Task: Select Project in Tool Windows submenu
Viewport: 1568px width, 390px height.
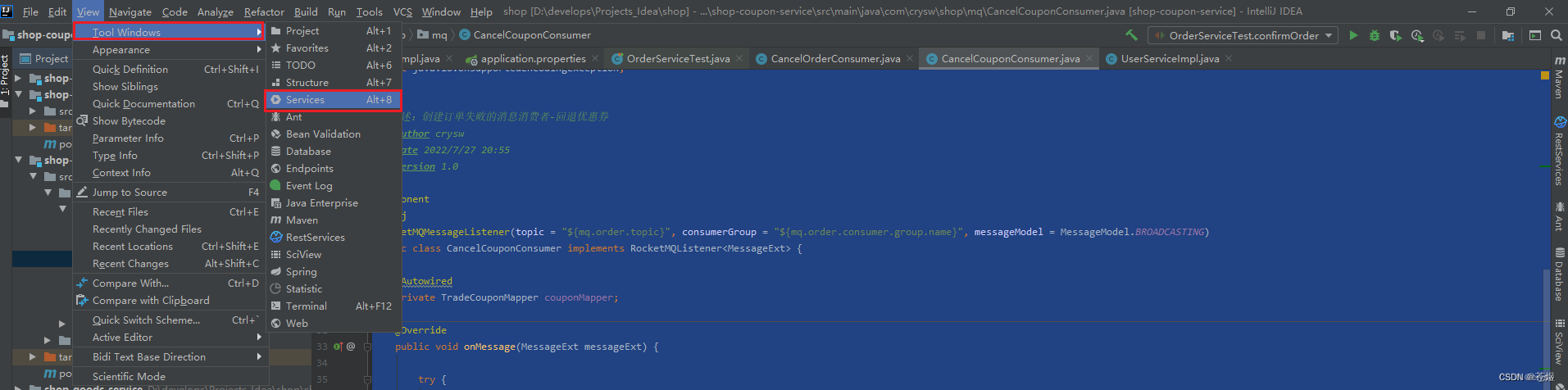Action: pos(333,31)
